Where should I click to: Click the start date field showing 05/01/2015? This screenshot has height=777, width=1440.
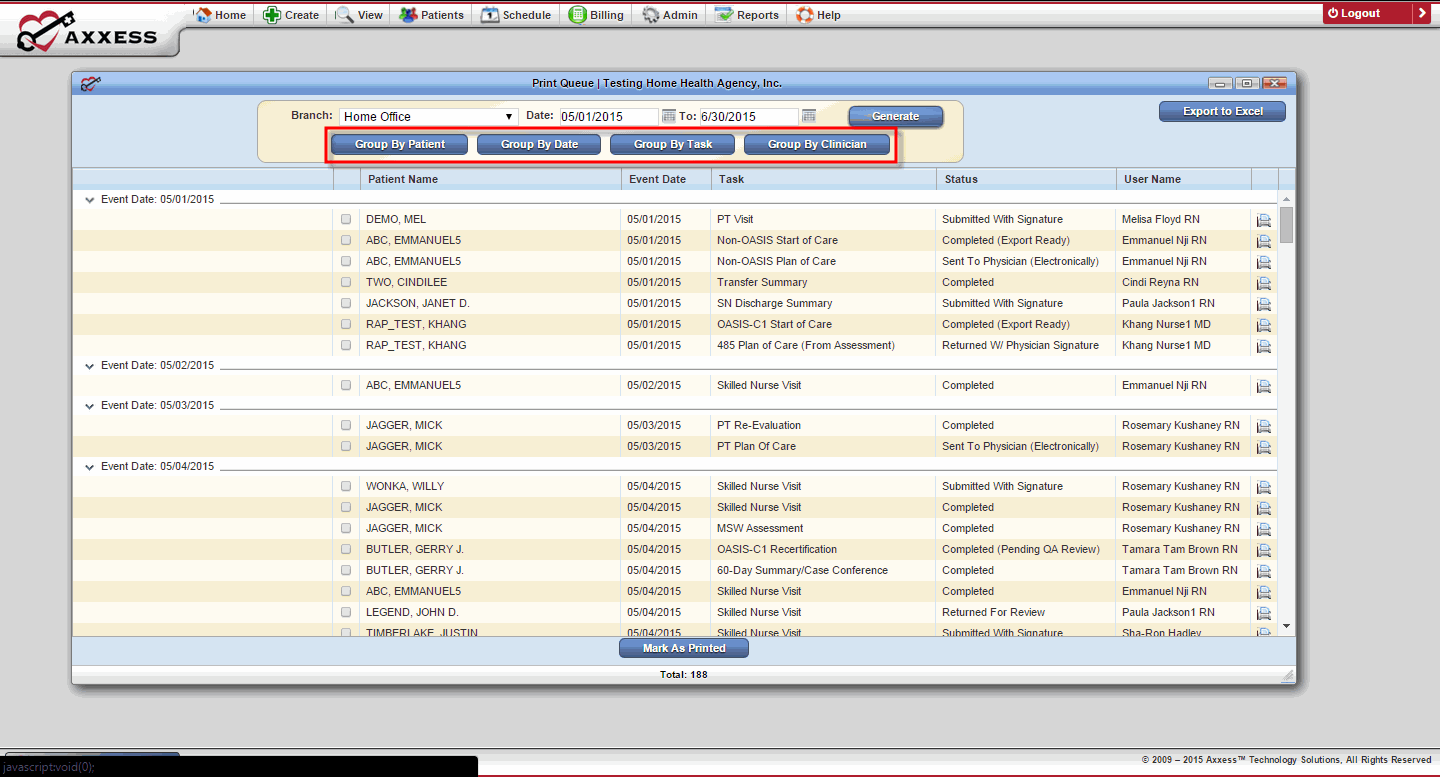608,116
